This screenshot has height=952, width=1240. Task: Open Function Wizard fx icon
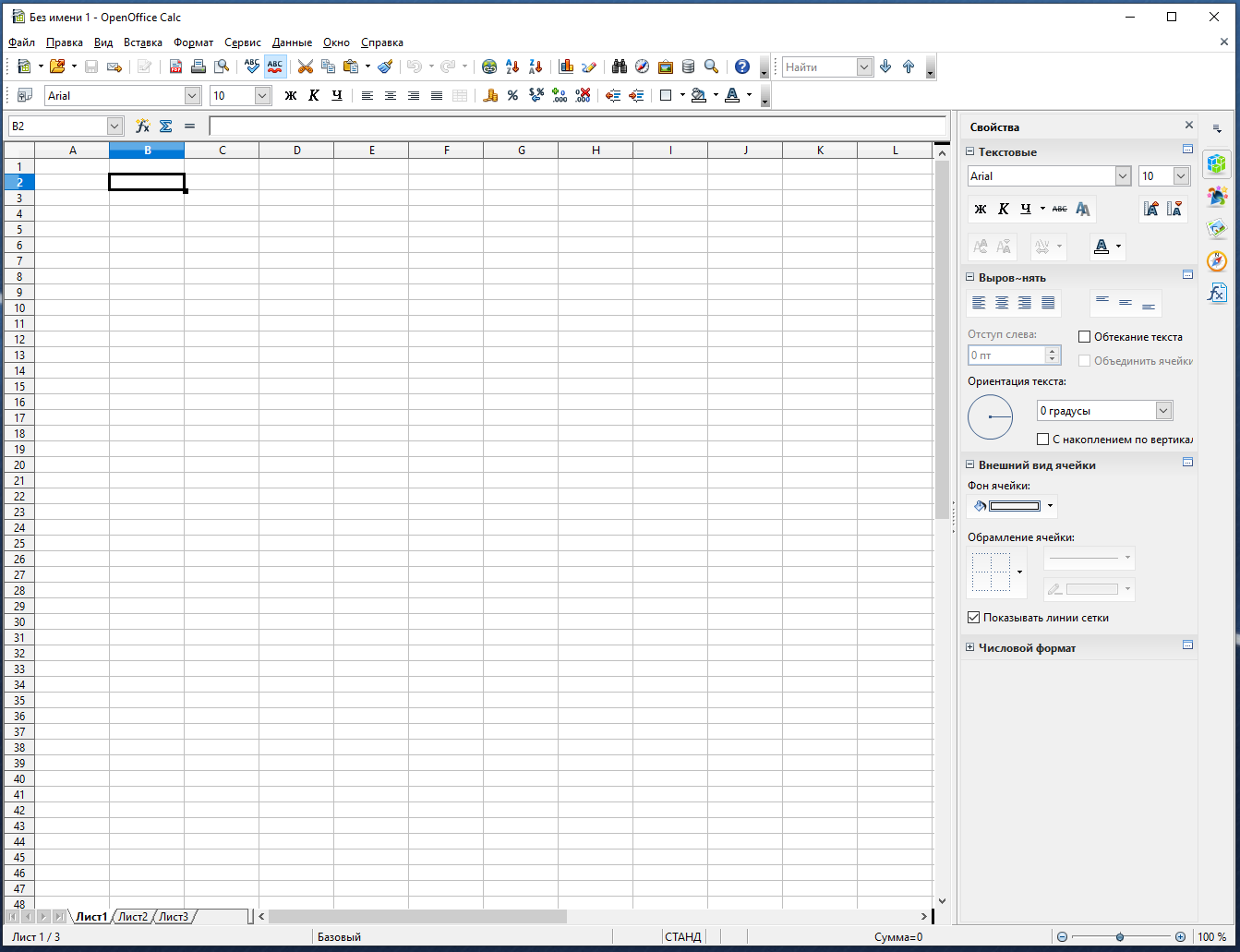pos(142,126)
